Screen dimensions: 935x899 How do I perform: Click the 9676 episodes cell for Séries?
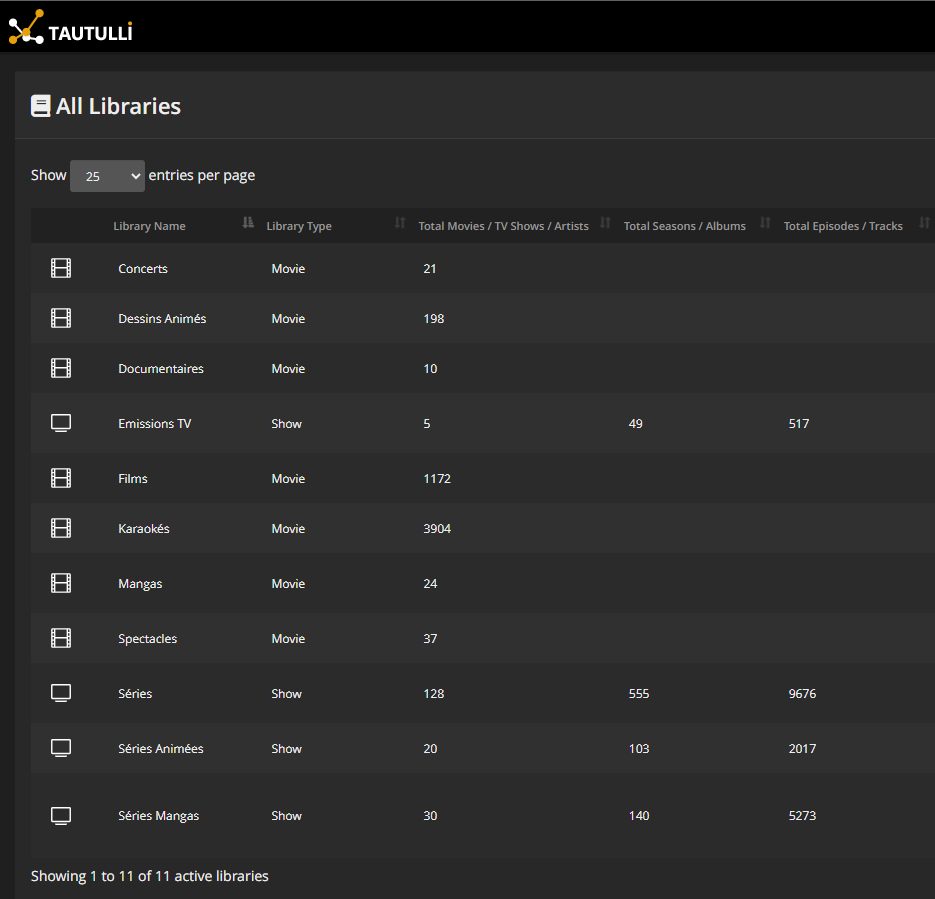802,694
